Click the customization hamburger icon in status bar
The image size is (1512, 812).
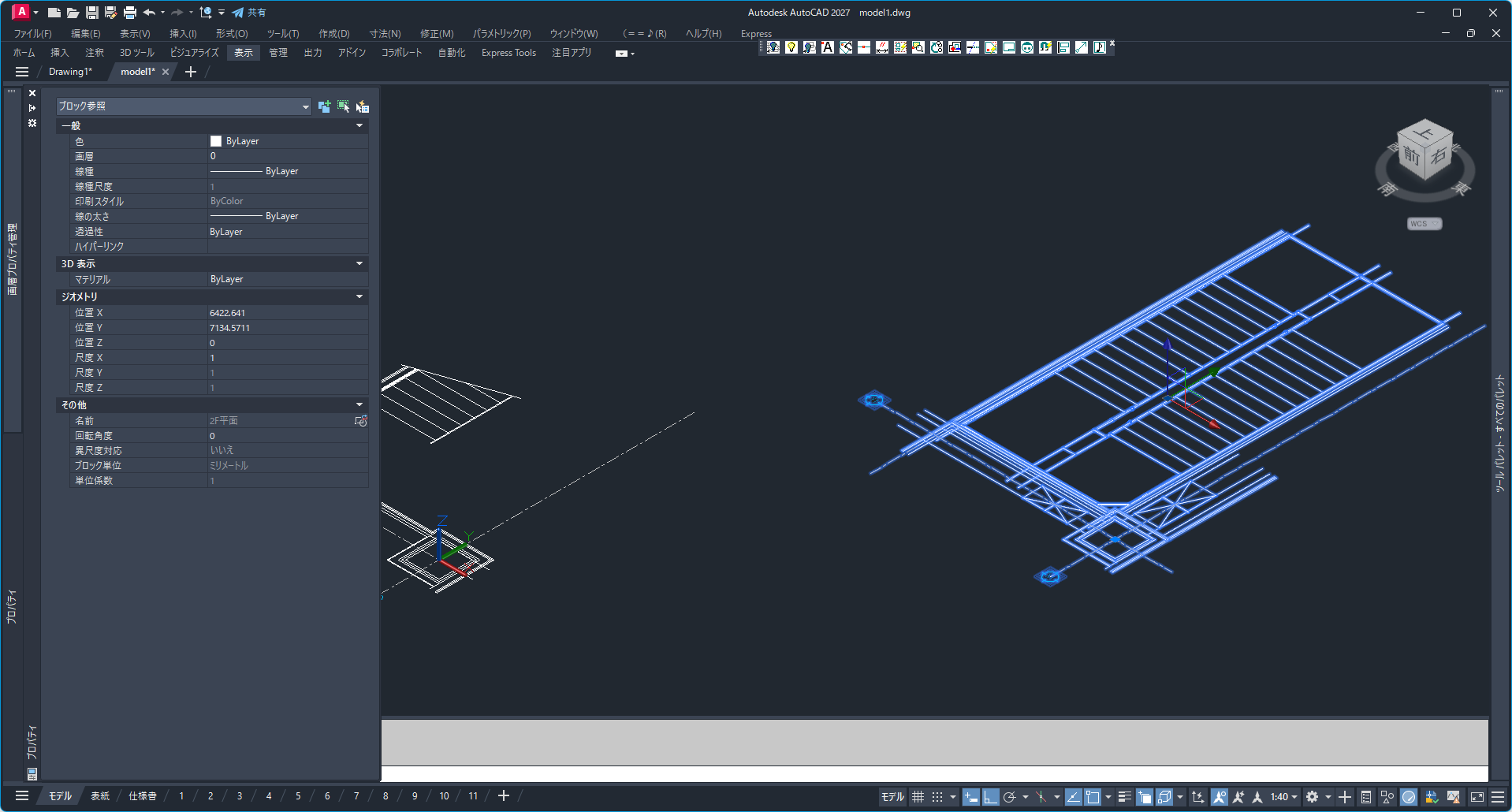[x=1498, y=797]
